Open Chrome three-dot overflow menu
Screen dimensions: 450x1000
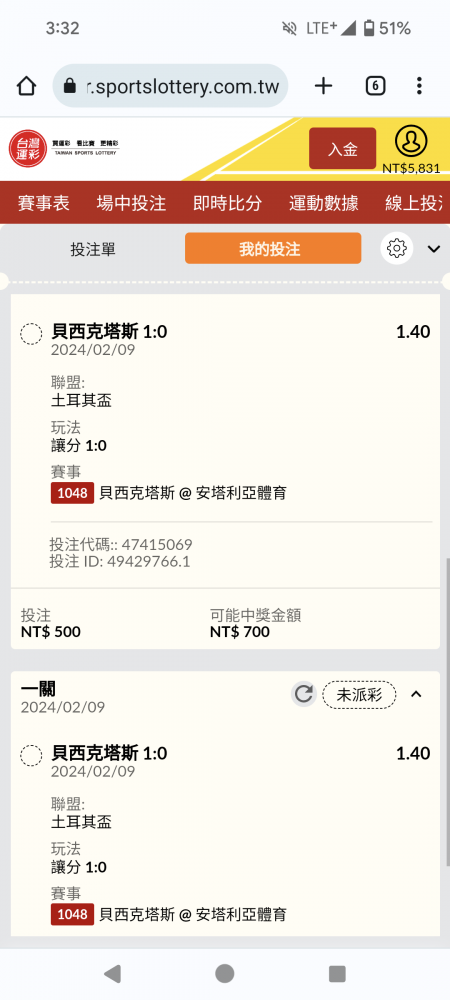click(x=419, y=85)
